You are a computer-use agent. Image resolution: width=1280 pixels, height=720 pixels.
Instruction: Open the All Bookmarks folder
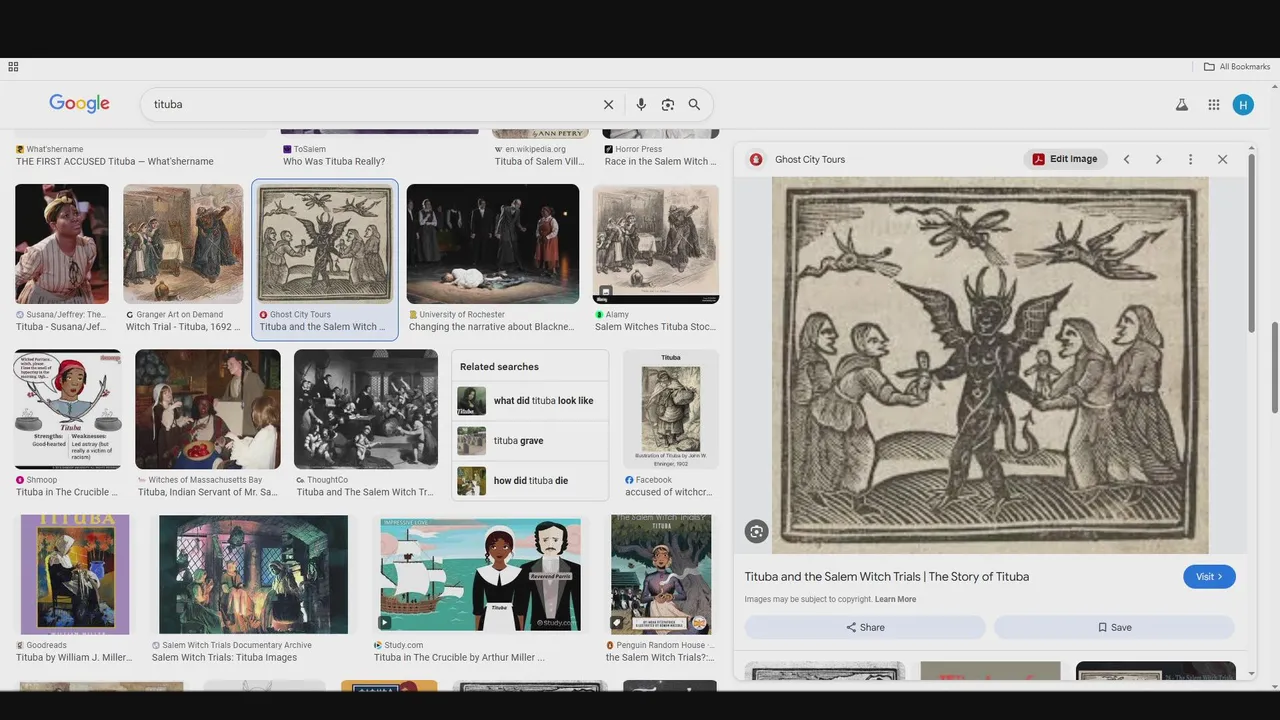coord(1237,67)
